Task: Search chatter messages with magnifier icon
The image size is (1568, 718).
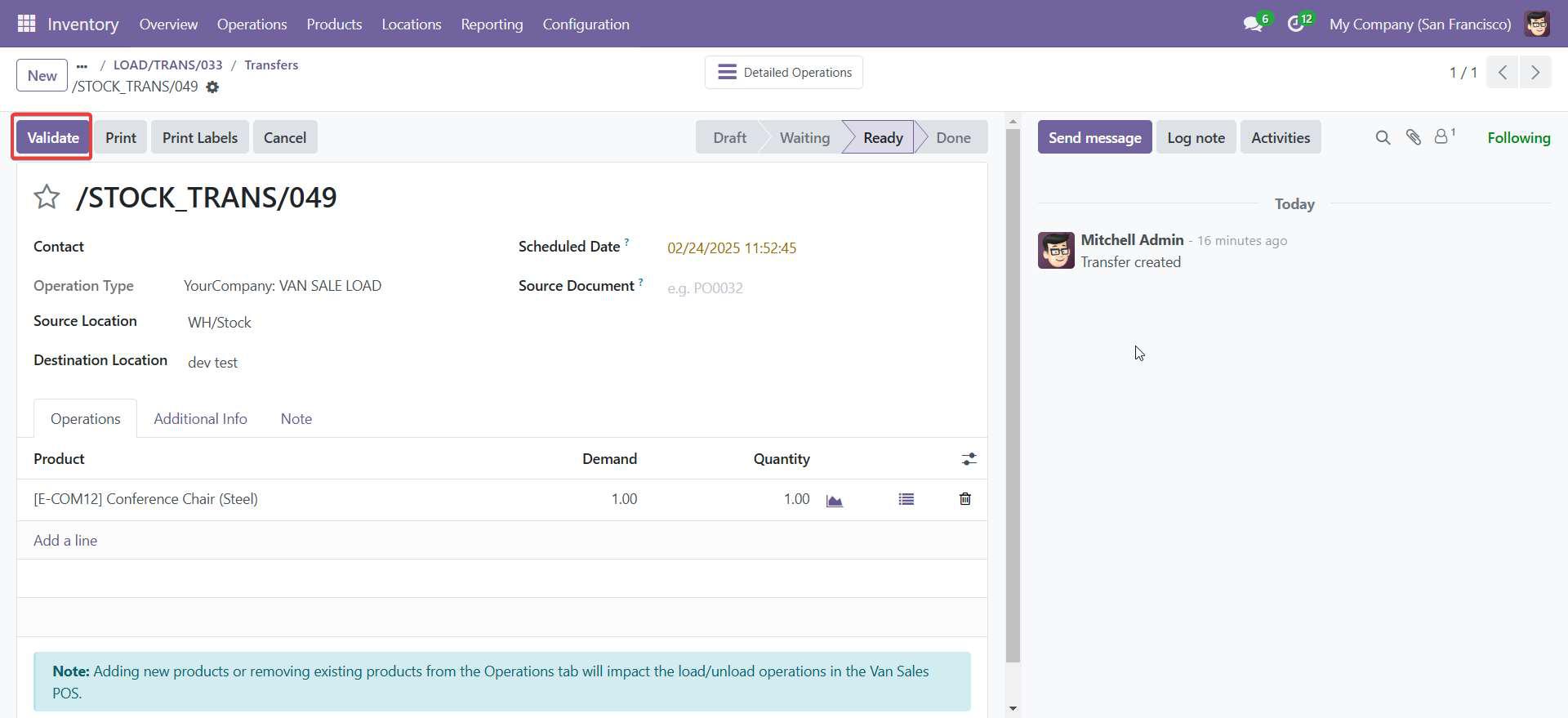Action: 1383,137
